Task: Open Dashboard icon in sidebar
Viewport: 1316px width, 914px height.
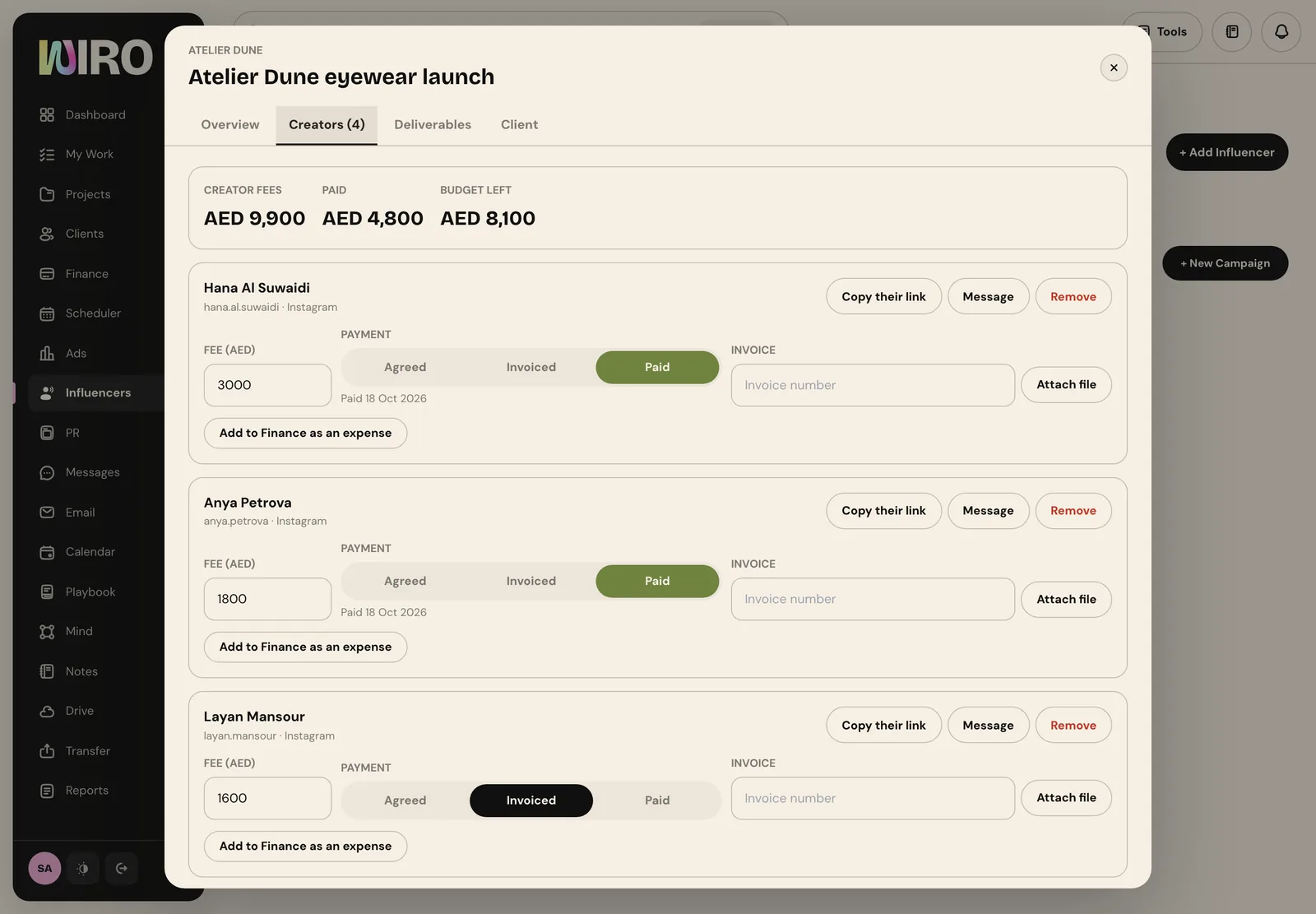Action: (x=47, y=114)
